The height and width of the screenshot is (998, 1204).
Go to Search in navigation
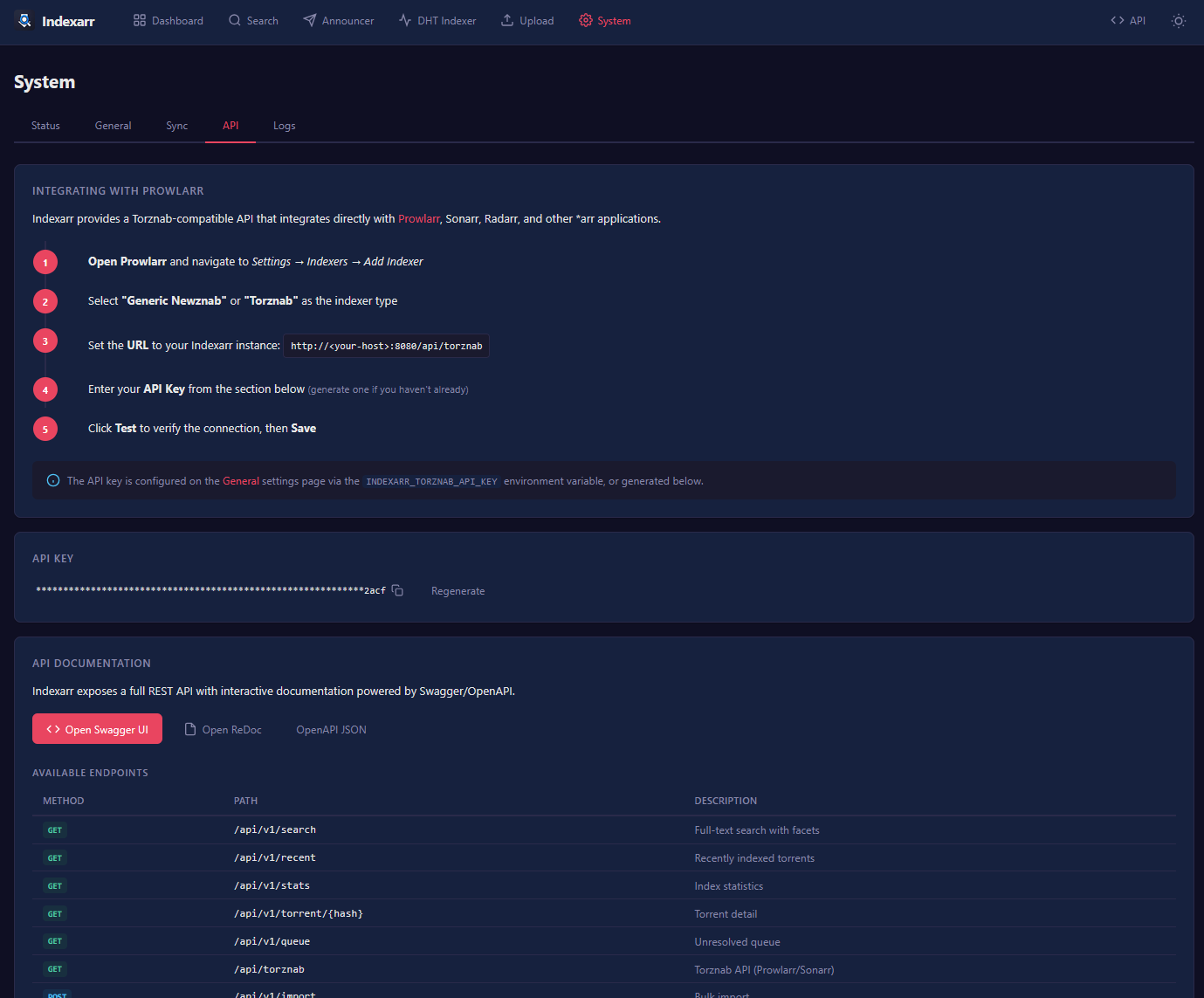tap(253, 20)
